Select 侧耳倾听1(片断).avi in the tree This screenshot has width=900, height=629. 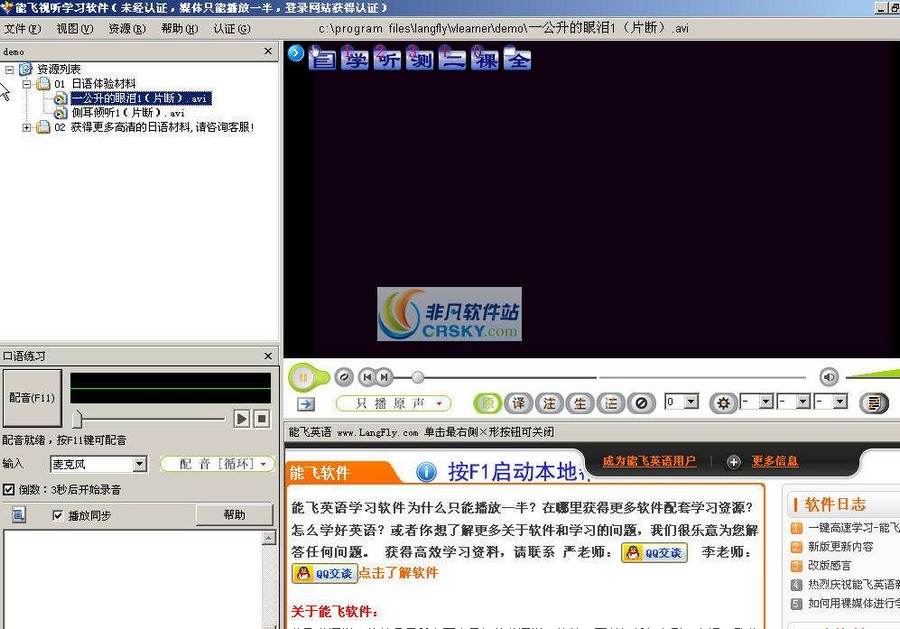(128, 112)
